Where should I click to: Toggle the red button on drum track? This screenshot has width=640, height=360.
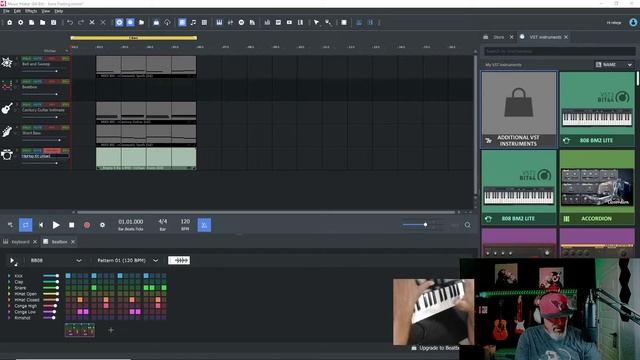(52, 151)
